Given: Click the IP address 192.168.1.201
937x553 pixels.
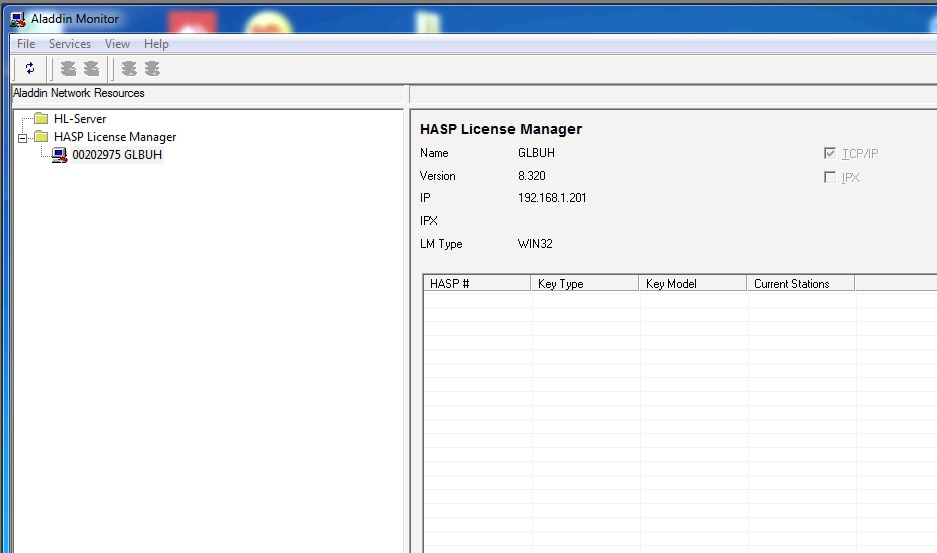Looking at the screenshot, I should click(x=552, y=198).
